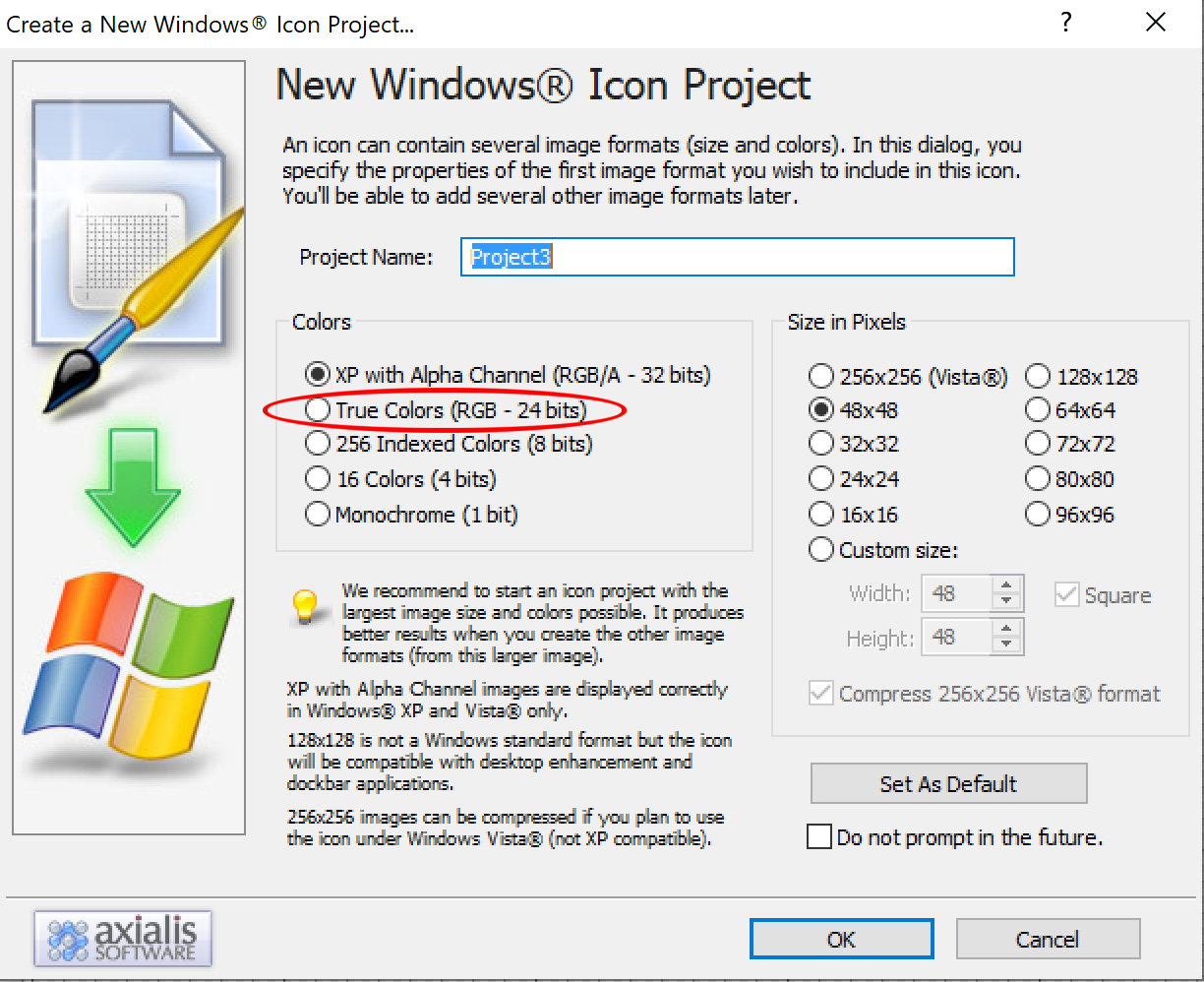Select 256 Indexed Colors option

tap(318, 445)
